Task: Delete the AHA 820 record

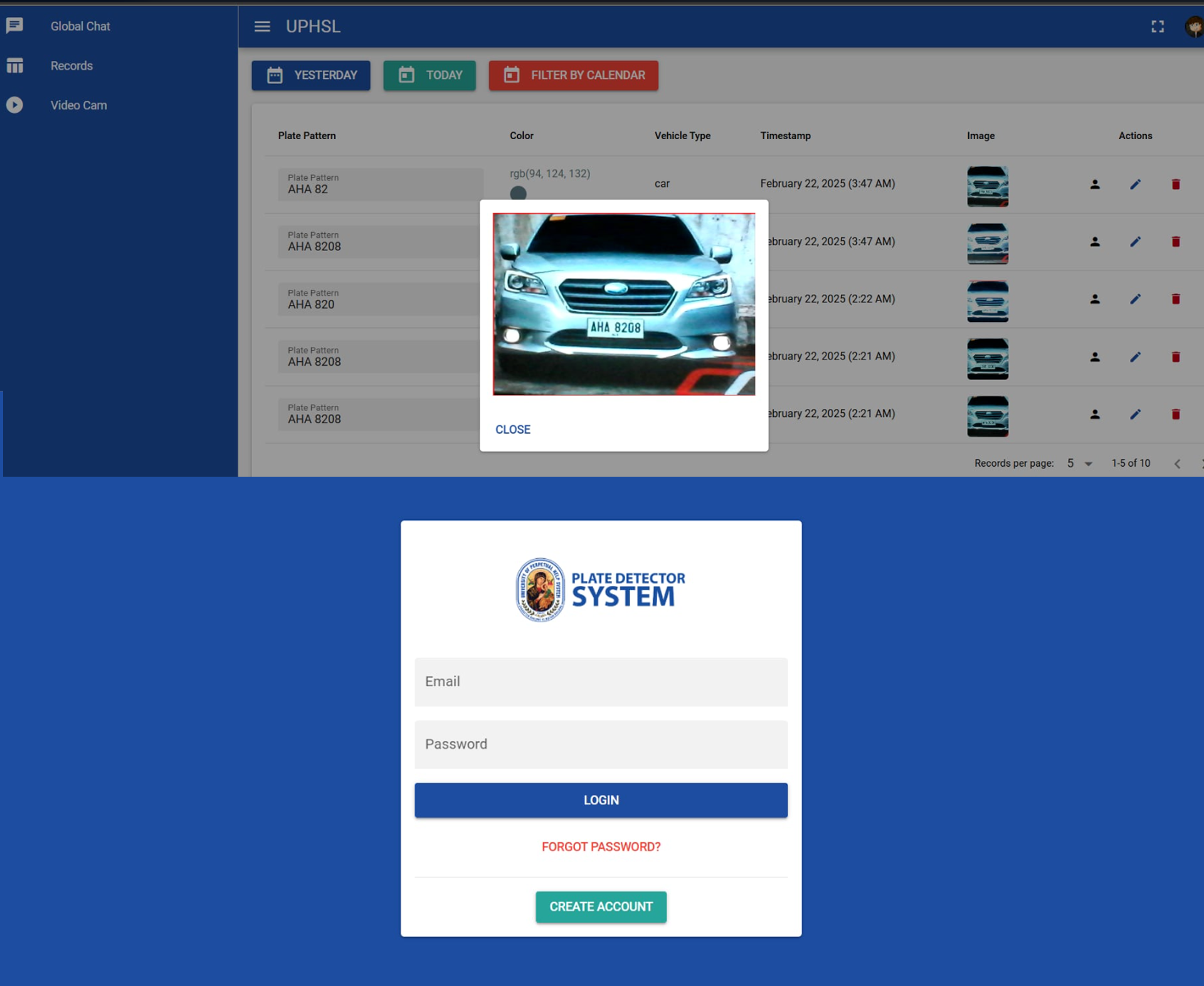Action: 1176,299
